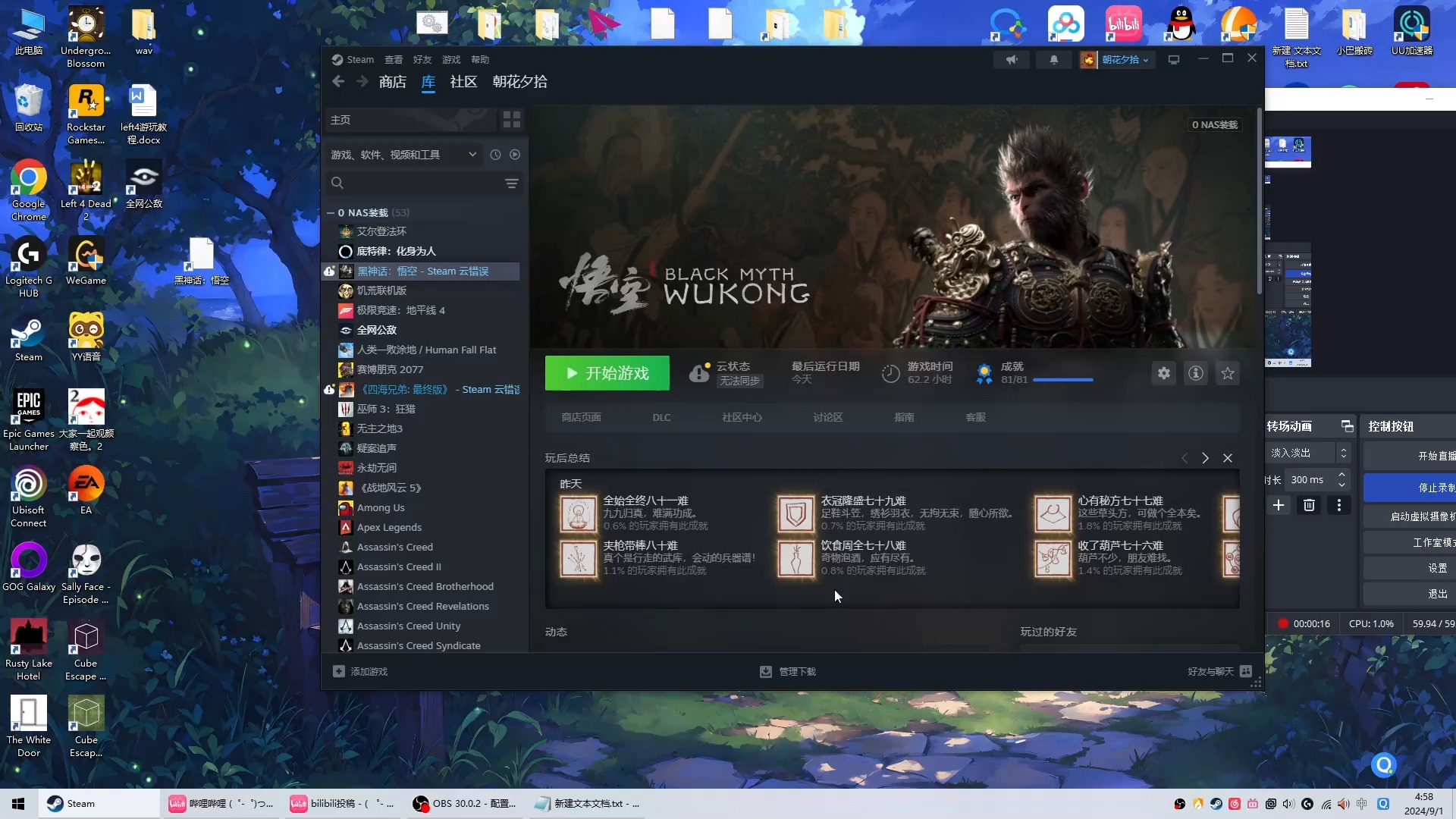Close the 玩后总结 panel
The width and height of the screenshot is (1456, 819).
coord(1228,458)
